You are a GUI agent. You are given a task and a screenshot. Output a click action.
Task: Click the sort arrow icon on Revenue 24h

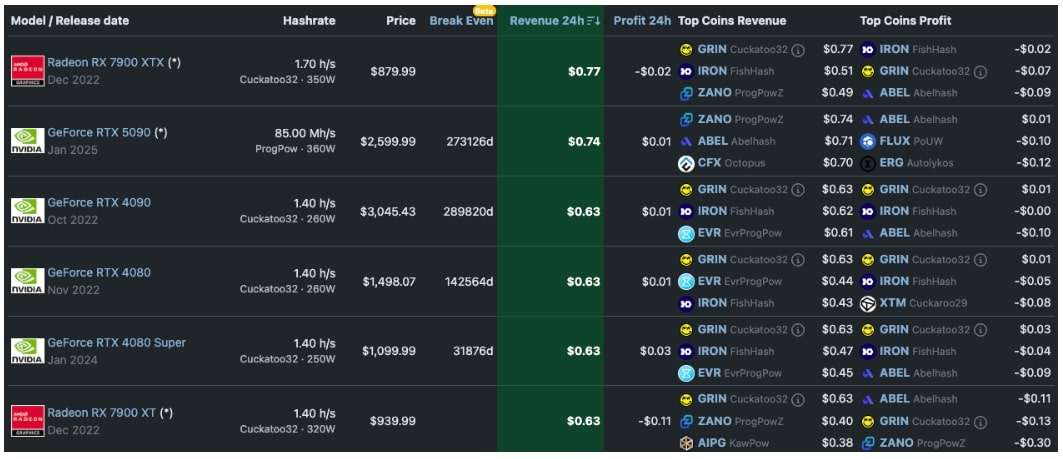click(594, 20)
